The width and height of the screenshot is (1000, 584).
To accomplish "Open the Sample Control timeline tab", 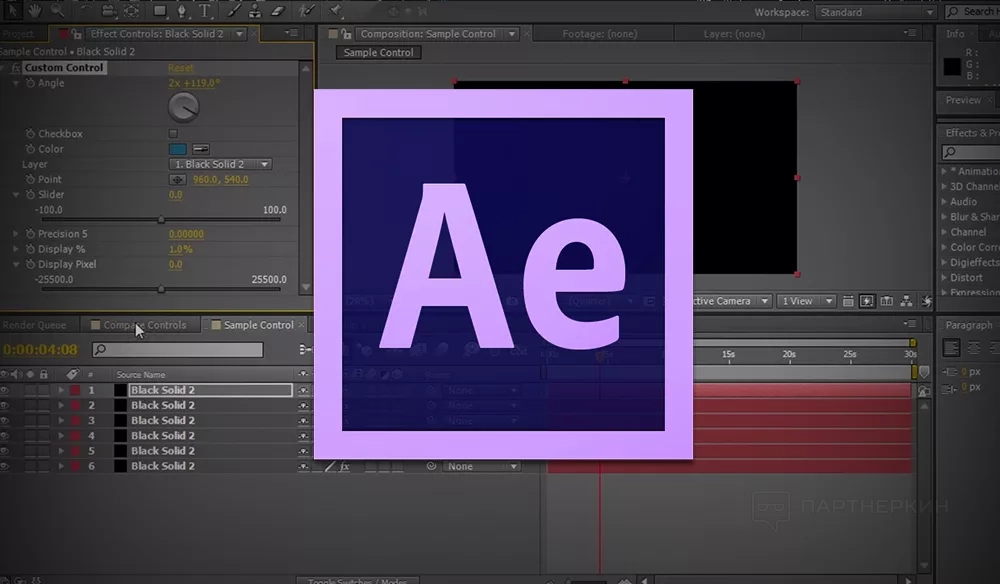I will point(258,325).
